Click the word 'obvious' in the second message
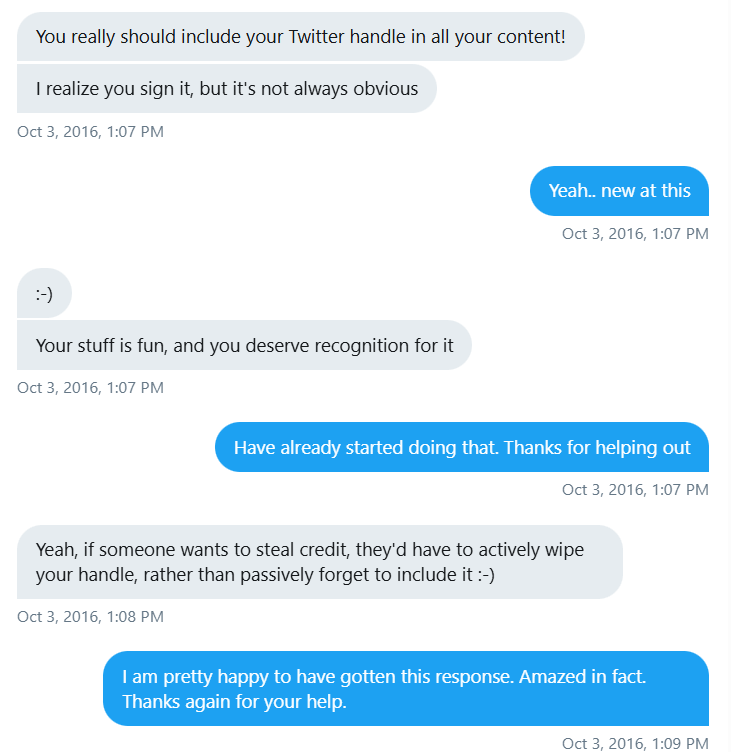The height and width of the screenshot is (752, 731). (385, 89)
